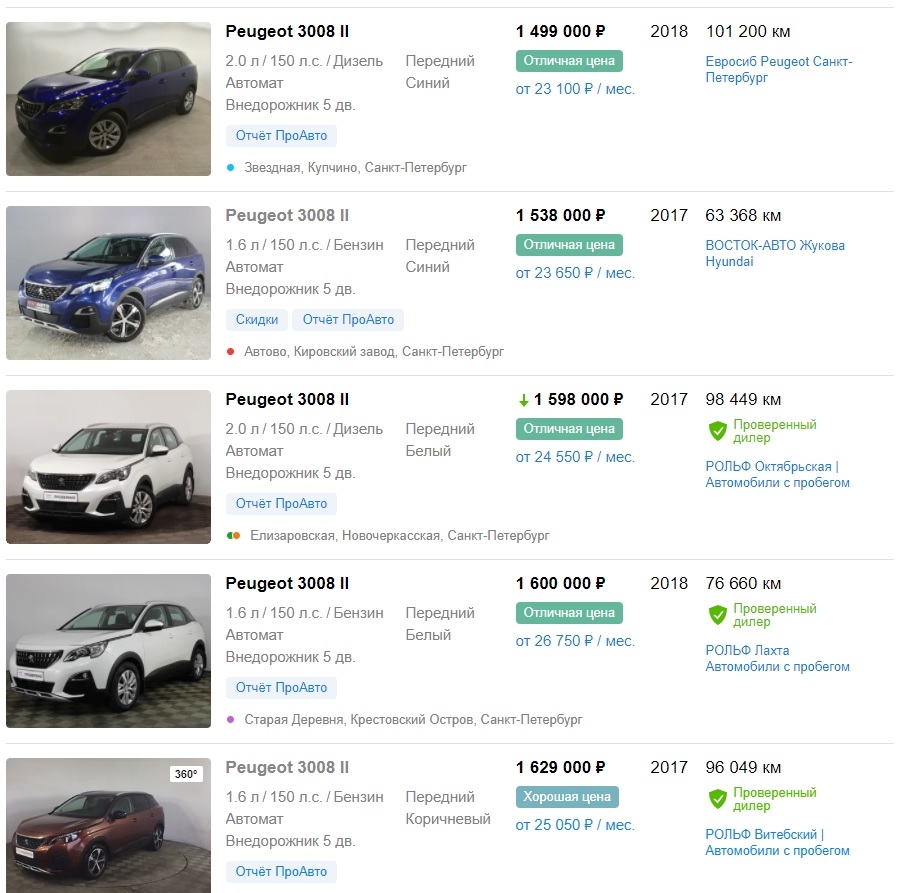Viewport: 910px width, 893px height.
Task: Click the verified dealer shield for РОЛЬФ Витебский
Action: coord(717,799)
